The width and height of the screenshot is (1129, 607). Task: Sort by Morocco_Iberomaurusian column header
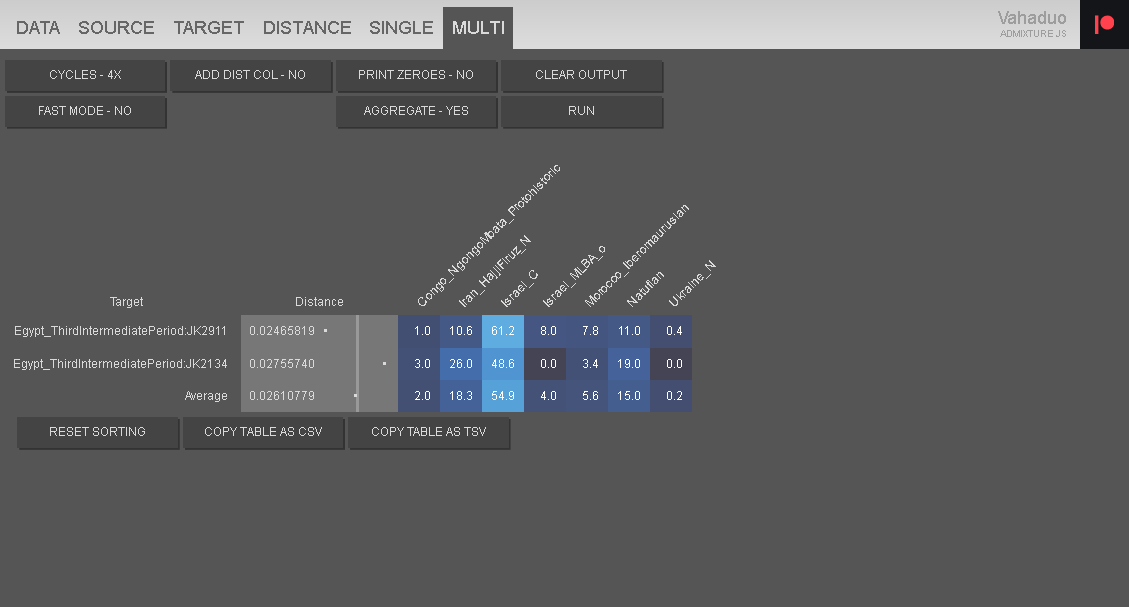pos(637,255)
